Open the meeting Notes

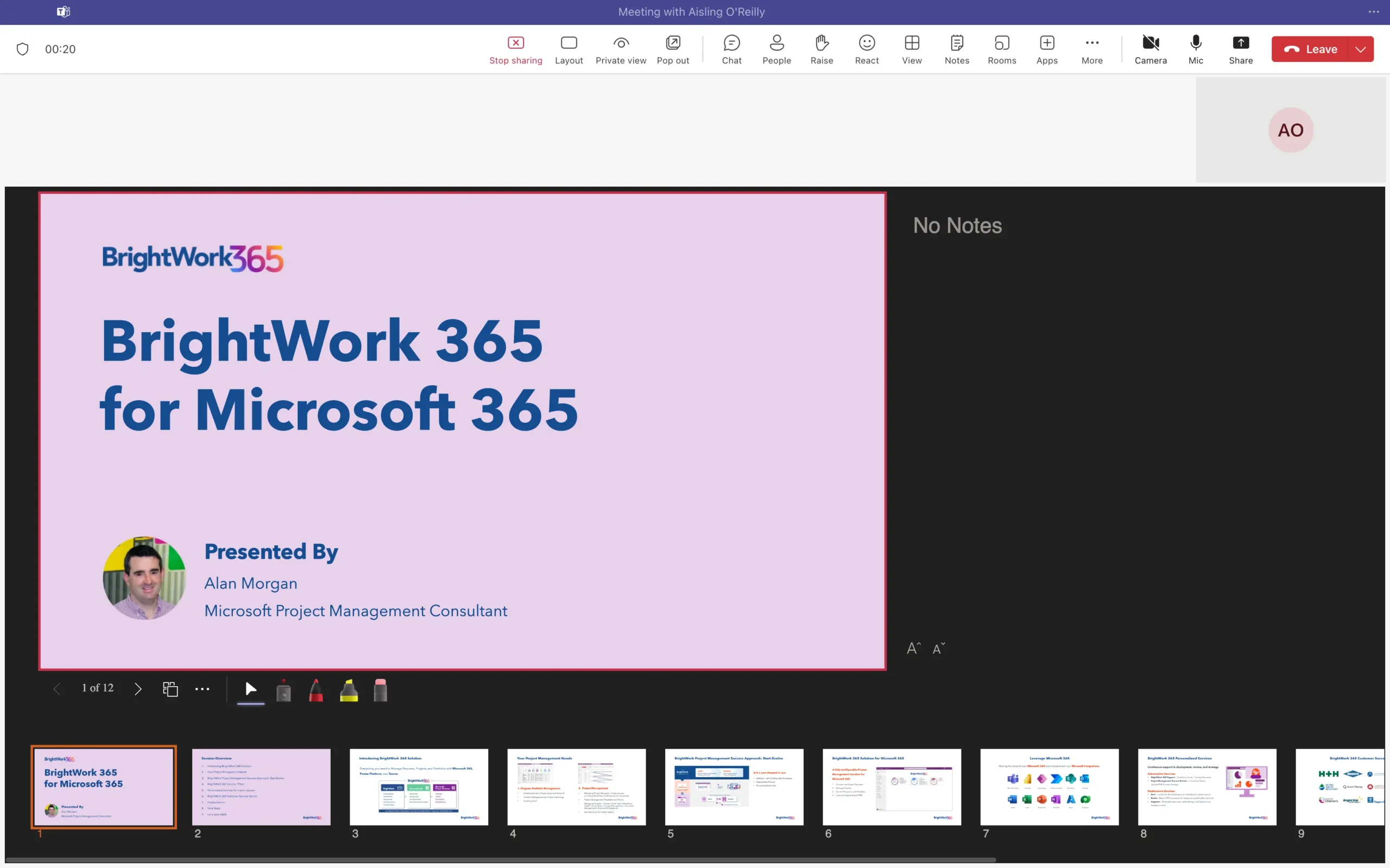point(957,49)
